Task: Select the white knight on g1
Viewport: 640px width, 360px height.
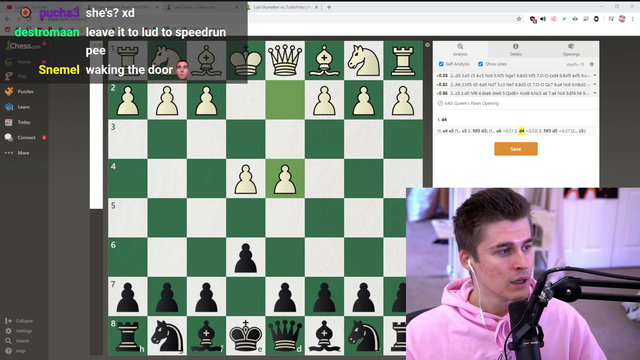Action: pyautogui.click(x=167, y=60)
